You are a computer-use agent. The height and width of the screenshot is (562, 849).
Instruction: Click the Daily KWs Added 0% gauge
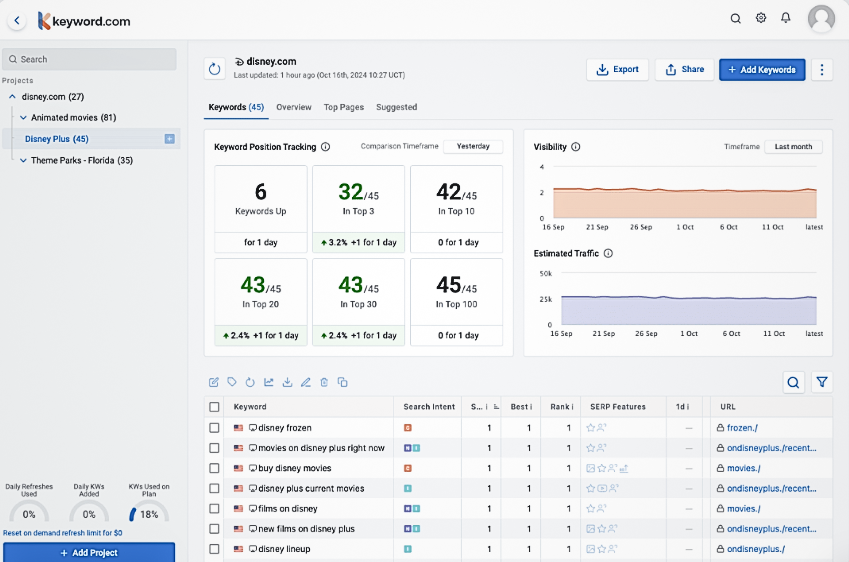[x=89, y=510]
